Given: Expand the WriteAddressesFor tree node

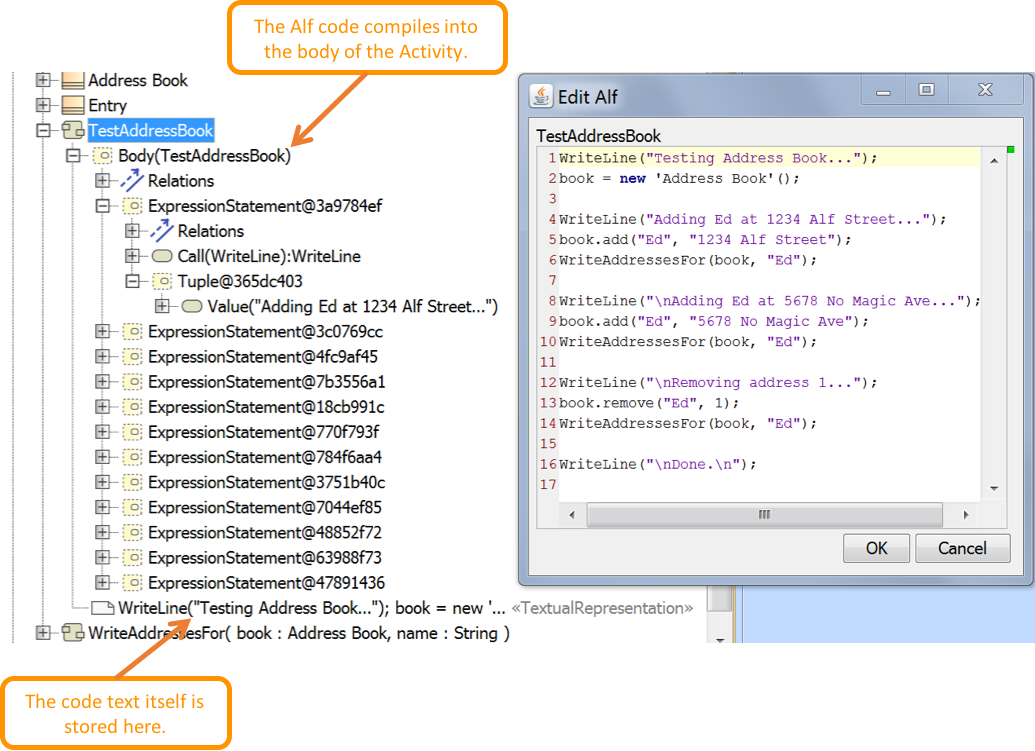Looking at the screenshot, I should point(43,633).
